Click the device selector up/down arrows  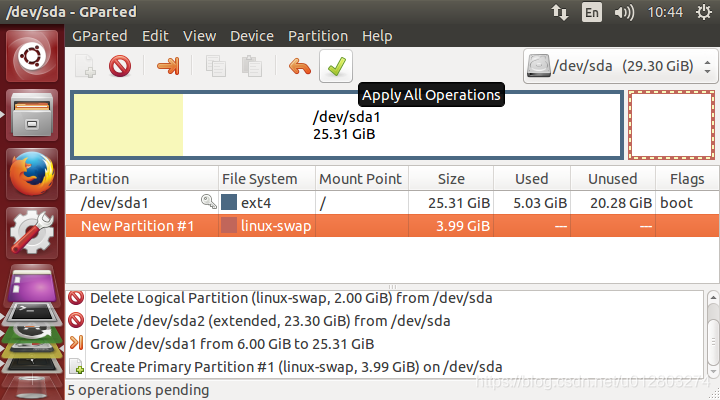pyautogui.click(x=708, y=67)
